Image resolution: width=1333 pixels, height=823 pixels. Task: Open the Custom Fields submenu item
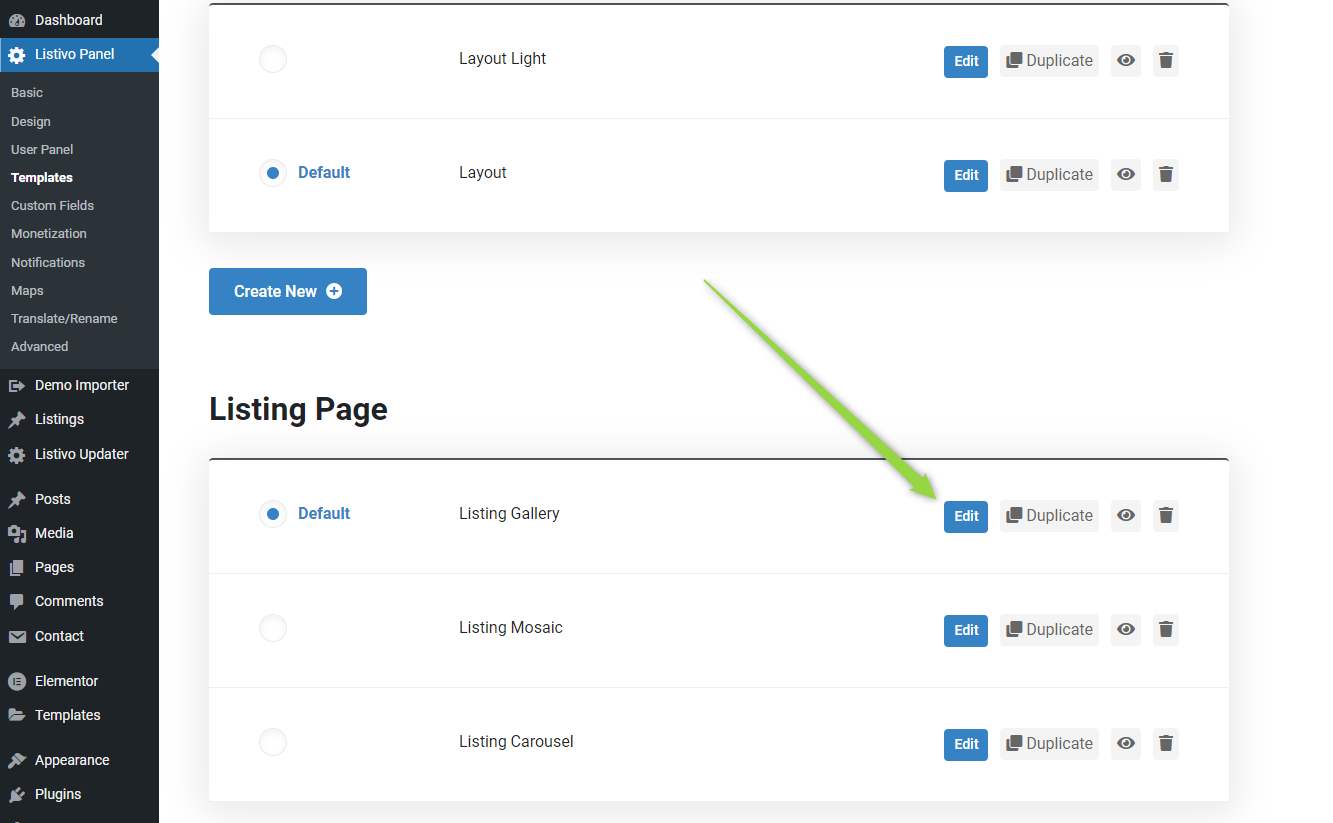(52, 206)
